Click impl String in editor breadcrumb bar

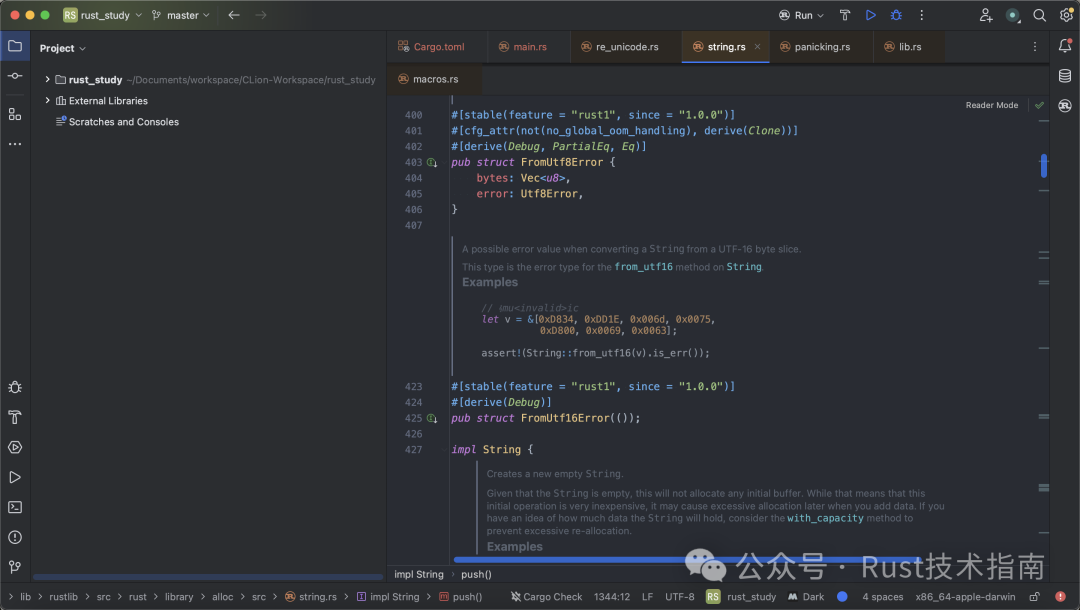tap(419, 574)
